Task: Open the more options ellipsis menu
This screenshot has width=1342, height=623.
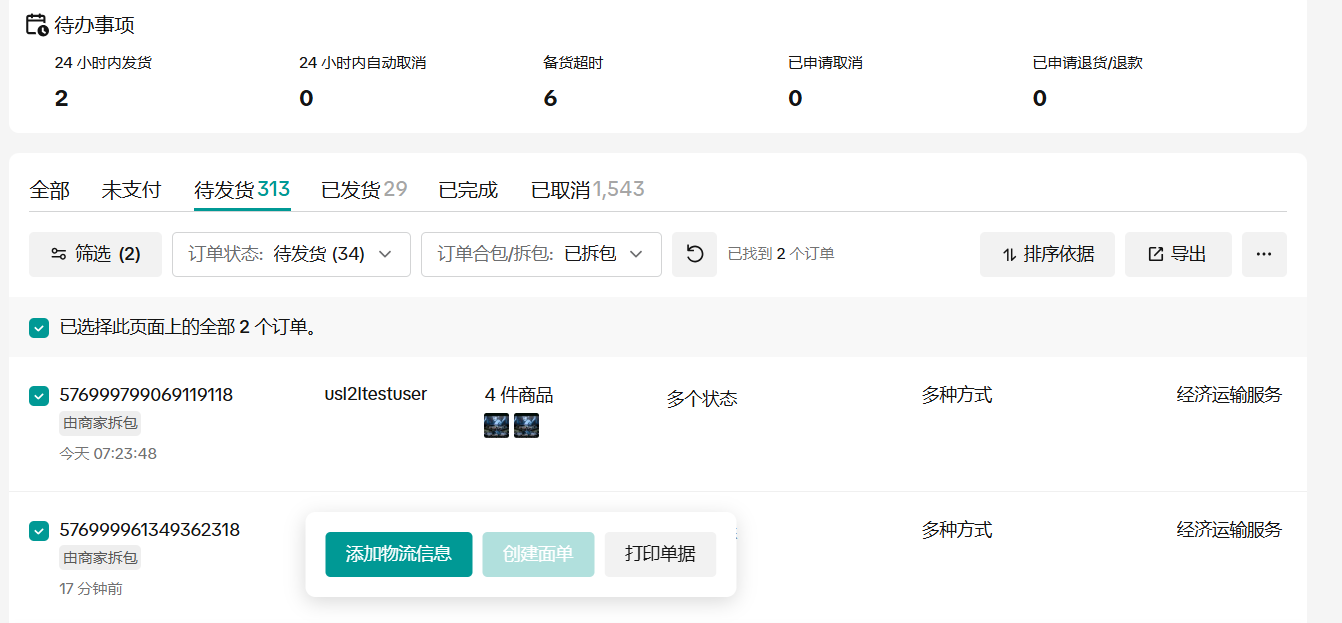Action: click(1264, 254)
